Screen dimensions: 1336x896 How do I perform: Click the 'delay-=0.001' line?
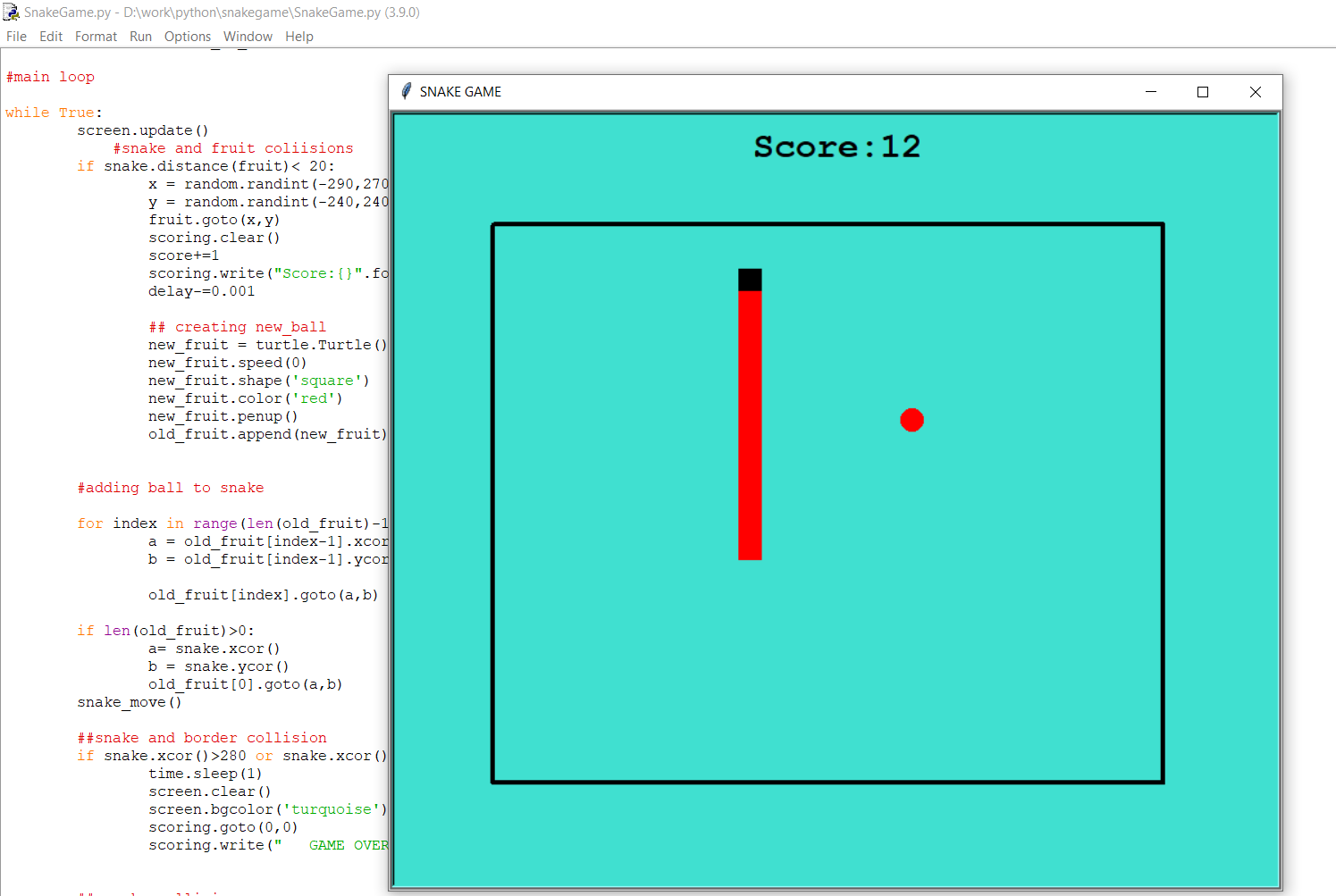tap(202, 291)
